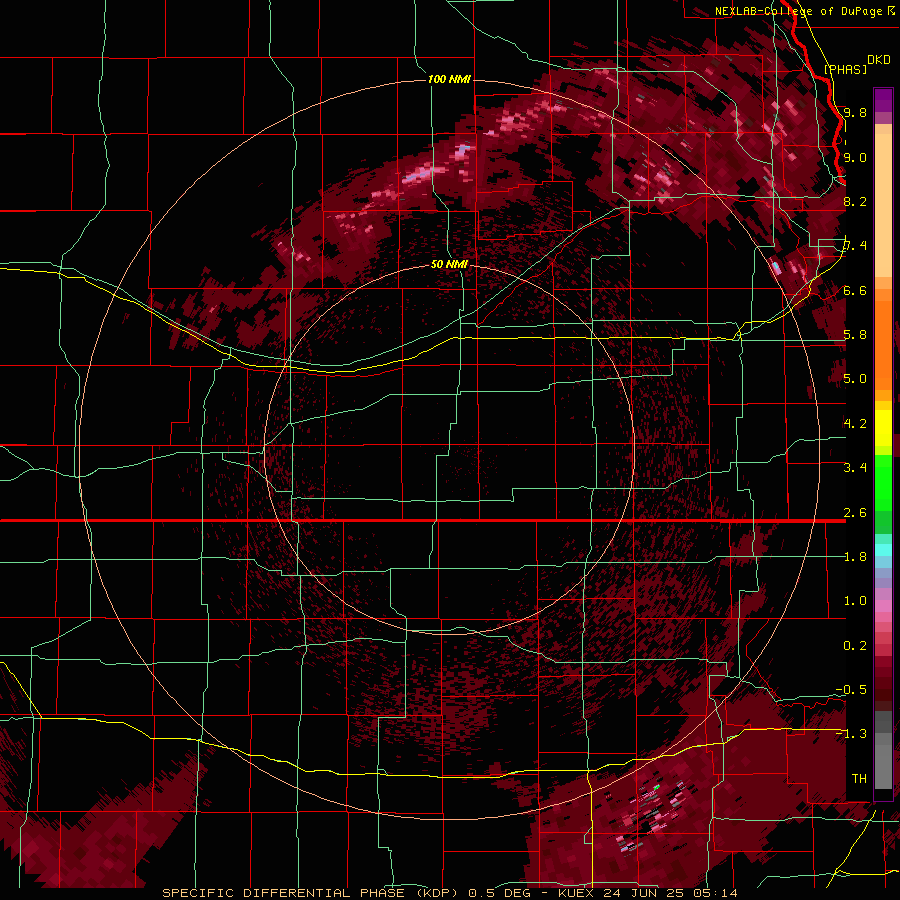Click the KUEX radar site identifier
The width and height of the screenshot is (900, 900).
point(576,893)
